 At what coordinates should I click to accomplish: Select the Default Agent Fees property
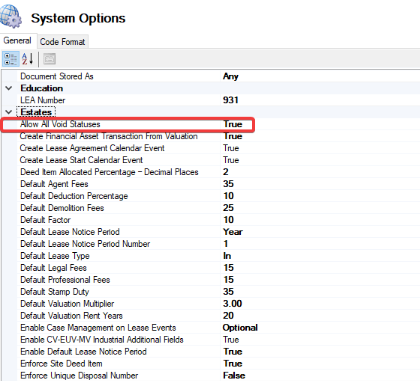tap(54, 184)
